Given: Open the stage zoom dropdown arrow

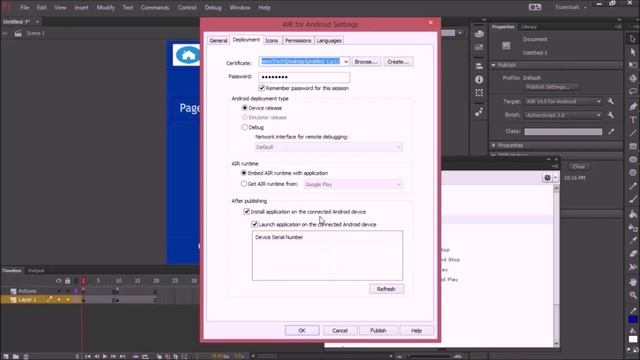Looking at the screenshot, I should [460, 33].
